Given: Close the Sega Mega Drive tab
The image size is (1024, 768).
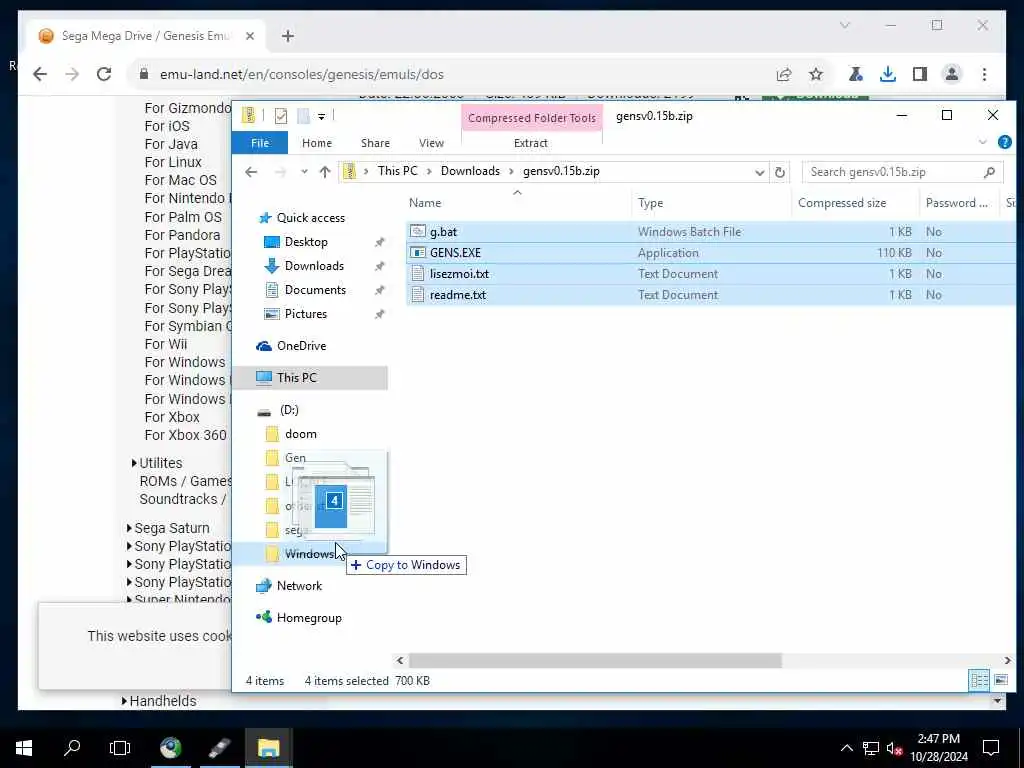Looking at the screenshot, I should click(x=249, y=36).
